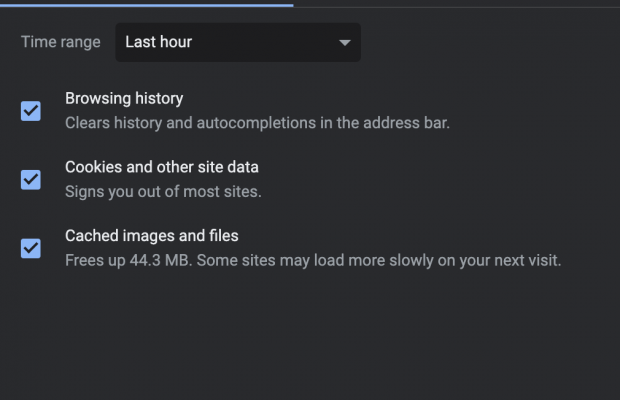This screenshot has width=620, height=400.
Task: Click the 'Cached images and files' label
Action: coord(151,236)
